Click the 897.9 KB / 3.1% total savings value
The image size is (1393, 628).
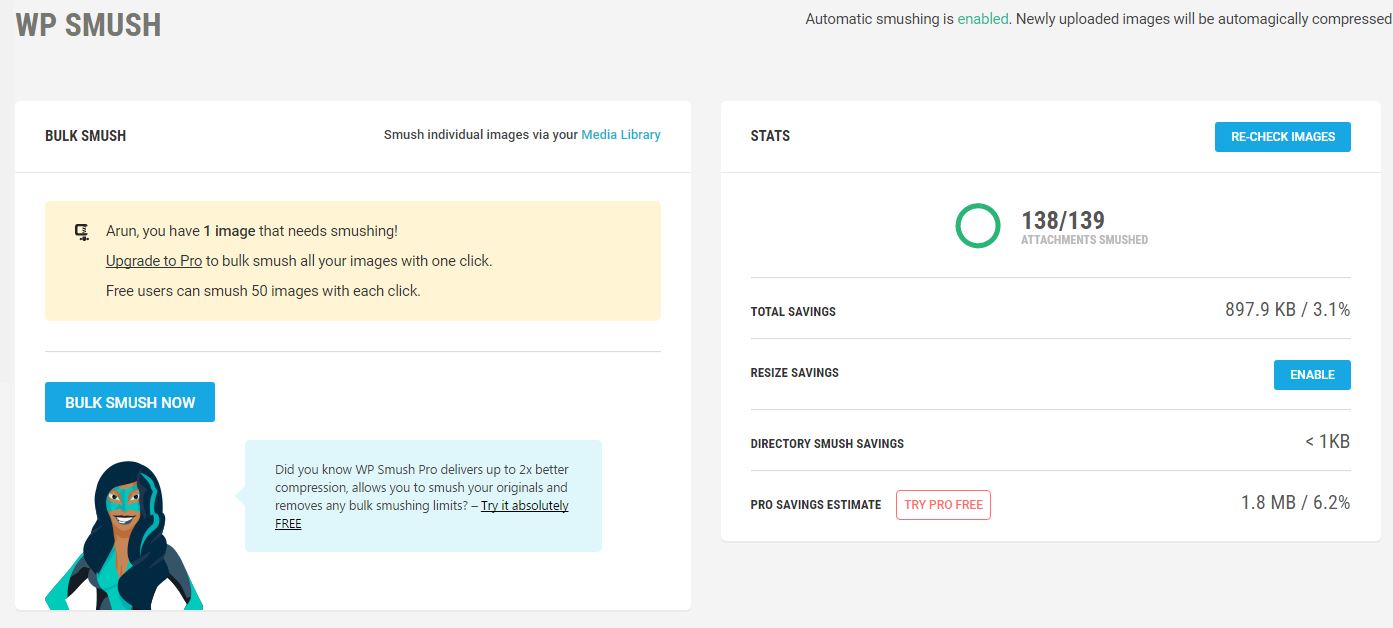click(1287, 310)
